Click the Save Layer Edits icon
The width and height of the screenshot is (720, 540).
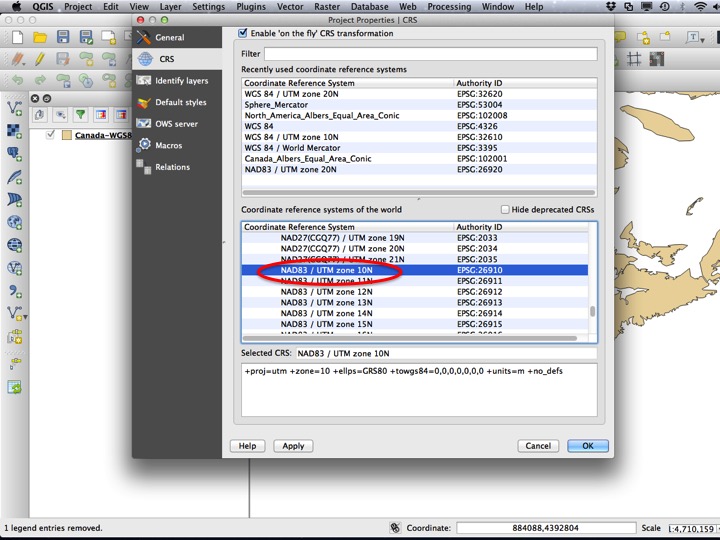pyautogui.click(x=63, y=59)
